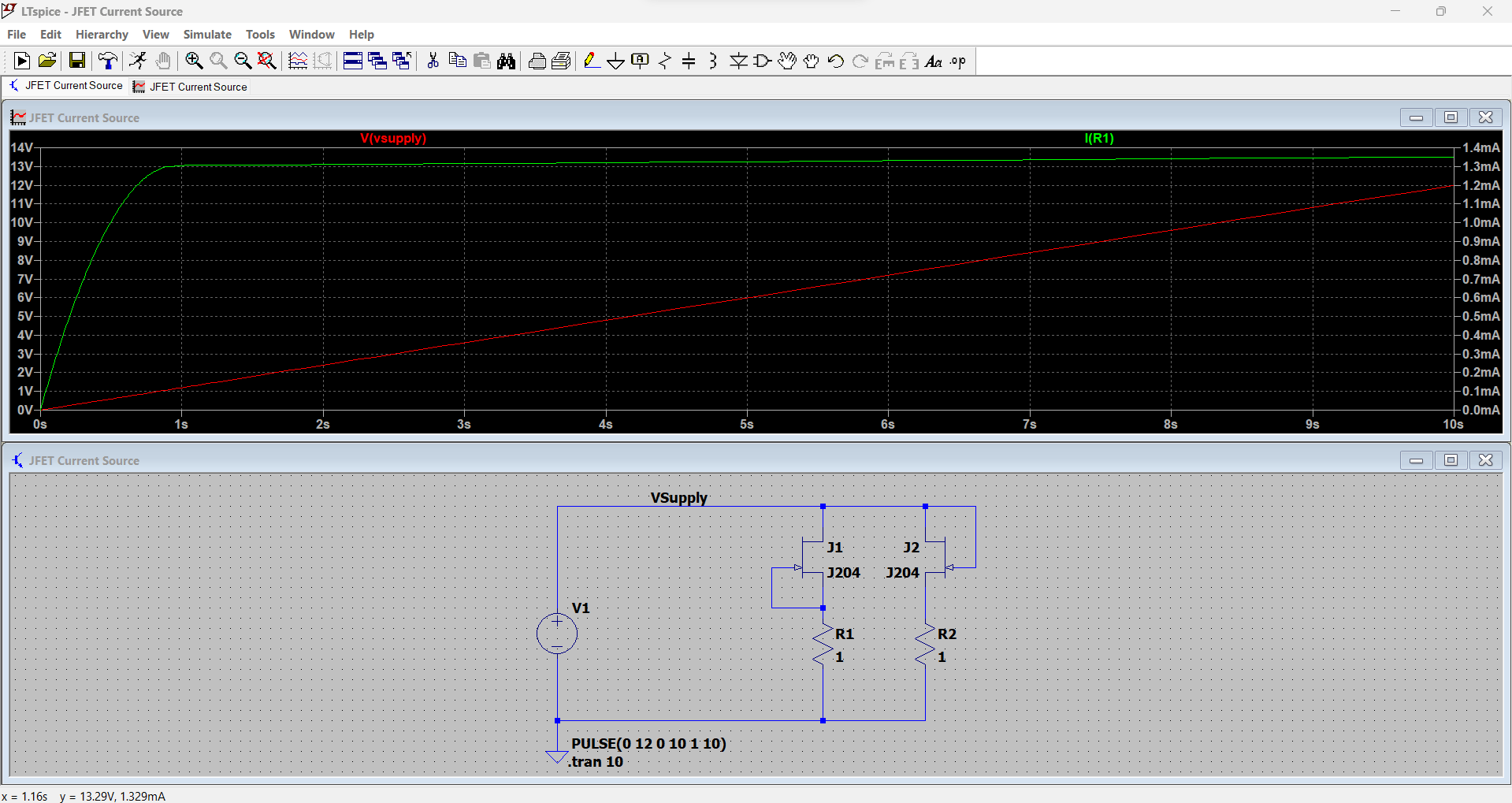Select the Text Aa tool
Image resolution: width=1512 pixels, height=803 pixels.
[x=934, y=61]
